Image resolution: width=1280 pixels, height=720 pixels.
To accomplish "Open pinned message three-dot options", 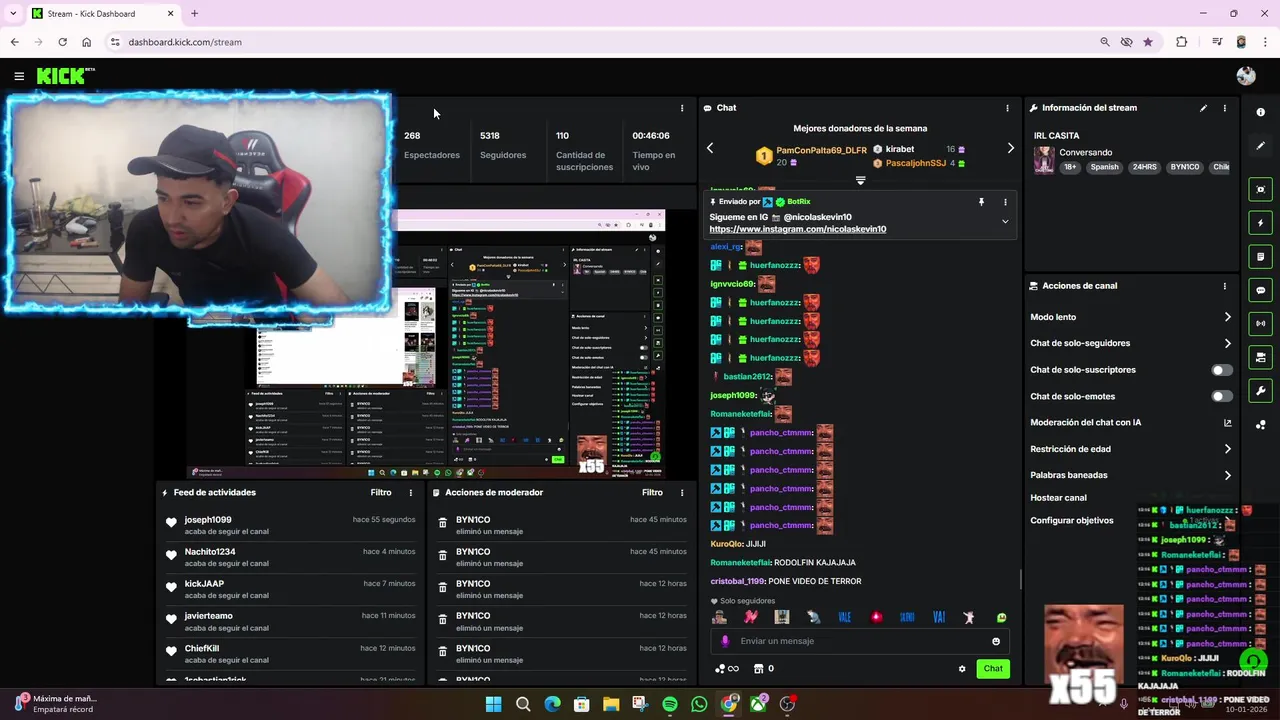I will point(1005,202).
